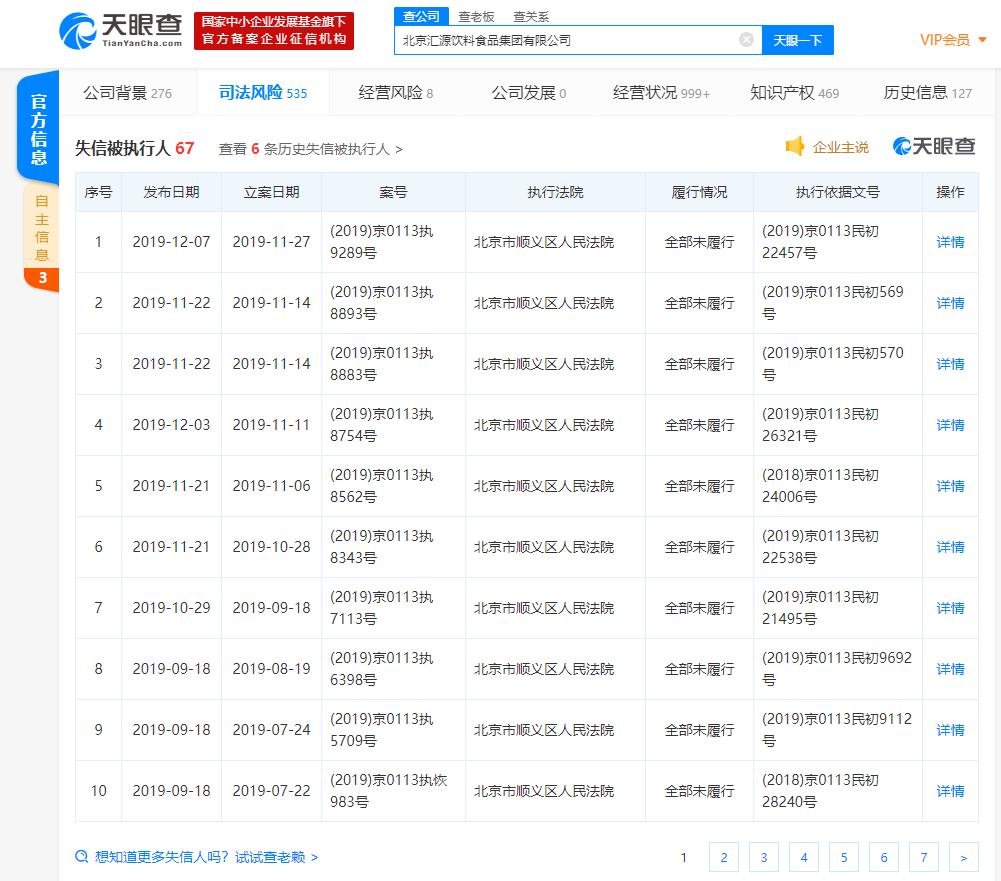Open 详情 for case 9289号

[x=950, y=242]
